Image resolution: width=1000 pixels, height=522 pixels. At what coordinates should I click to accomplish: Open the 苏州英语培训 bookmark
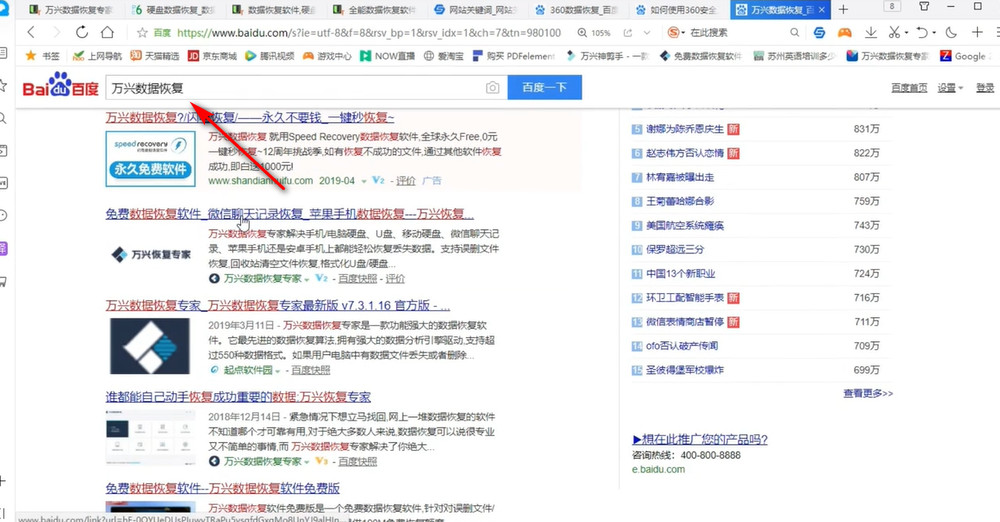click(794, 56)
